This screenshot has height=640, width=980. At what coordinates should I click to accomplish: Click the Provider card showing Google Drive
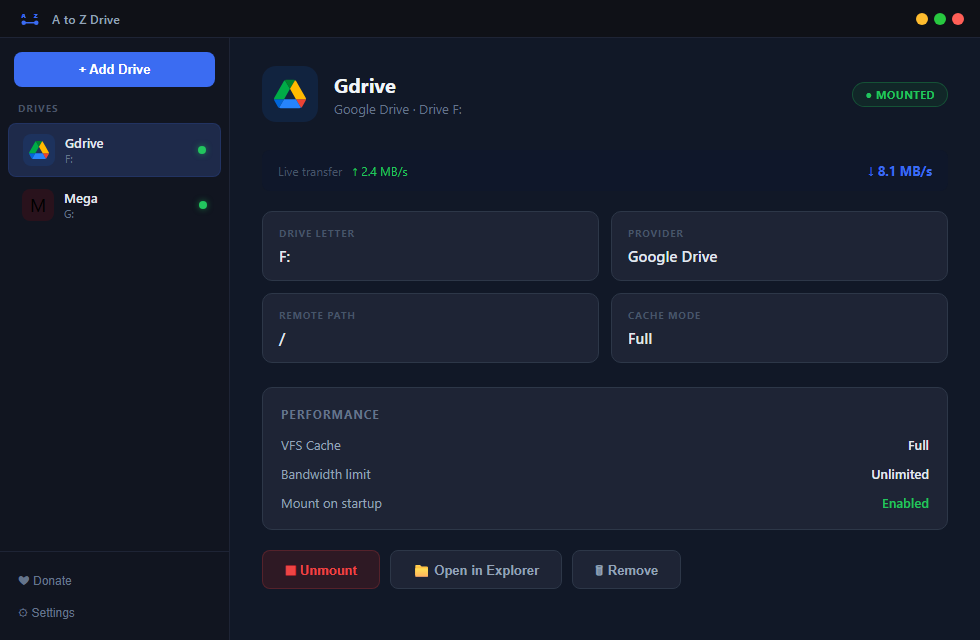(779, 246)
